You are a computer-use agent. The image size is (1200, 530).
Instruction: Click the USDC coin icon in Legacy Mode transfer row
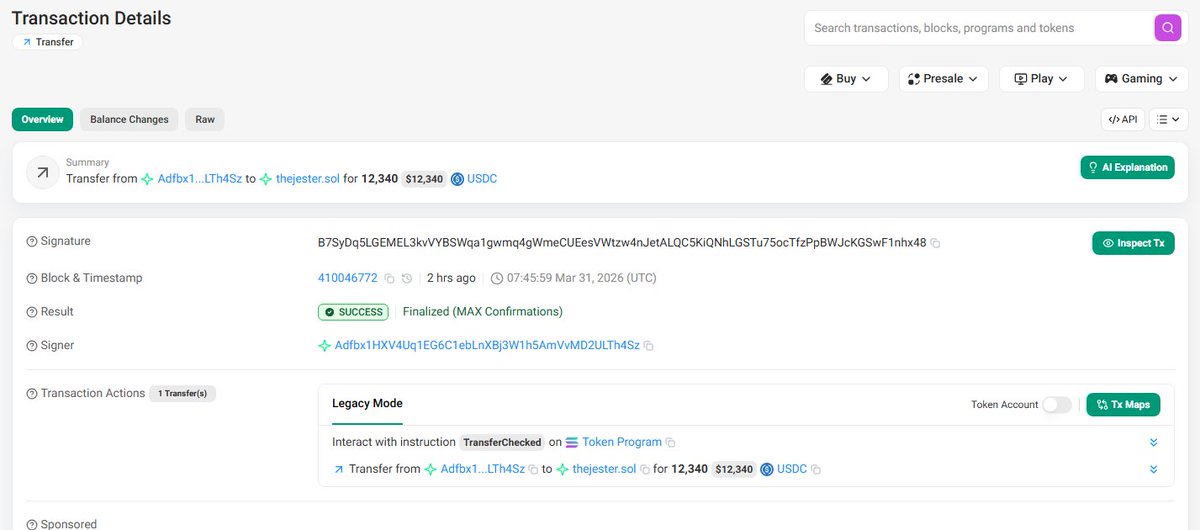767,469
